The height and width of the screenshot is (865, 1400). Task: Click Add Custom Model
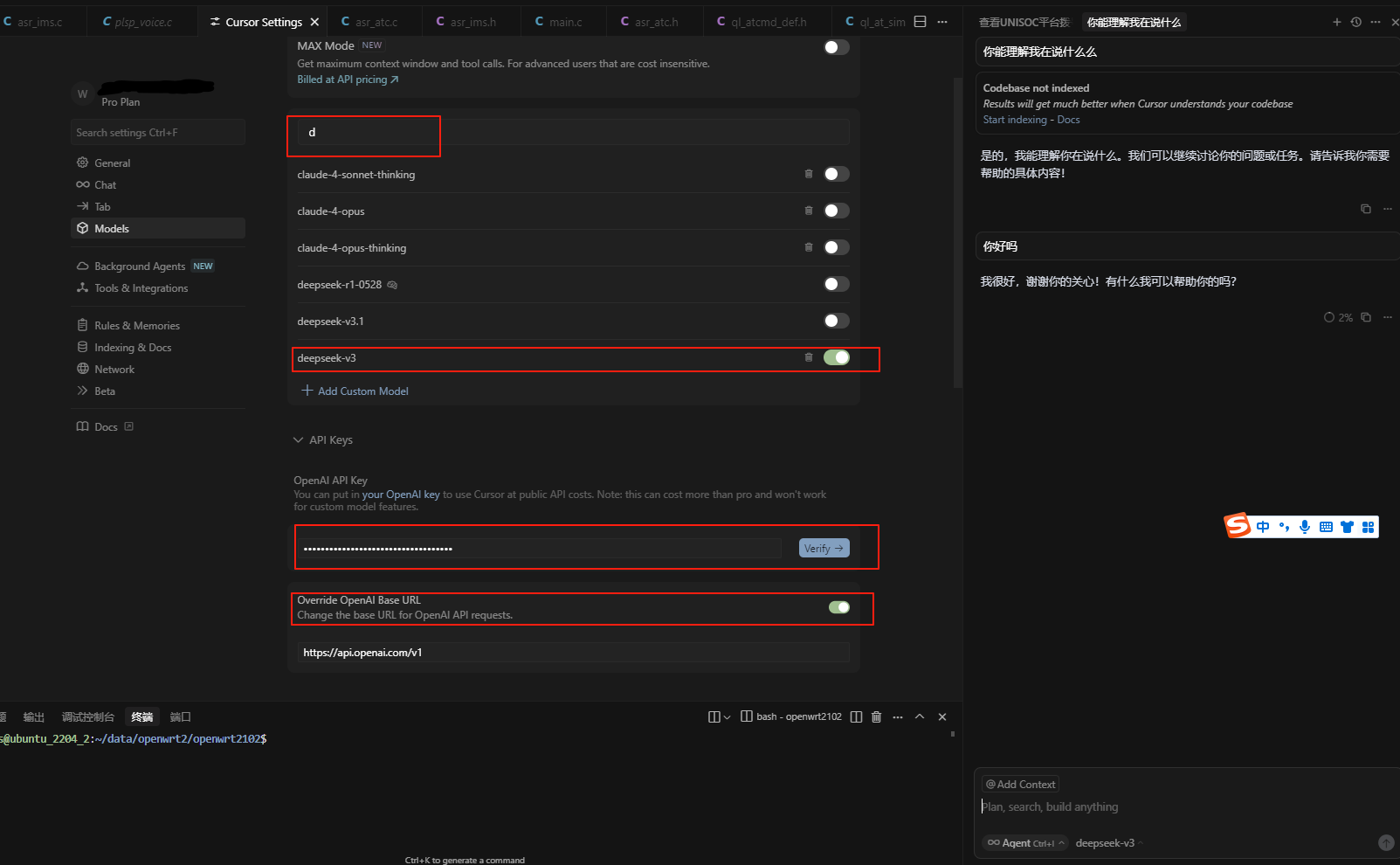tap(355, 391)
